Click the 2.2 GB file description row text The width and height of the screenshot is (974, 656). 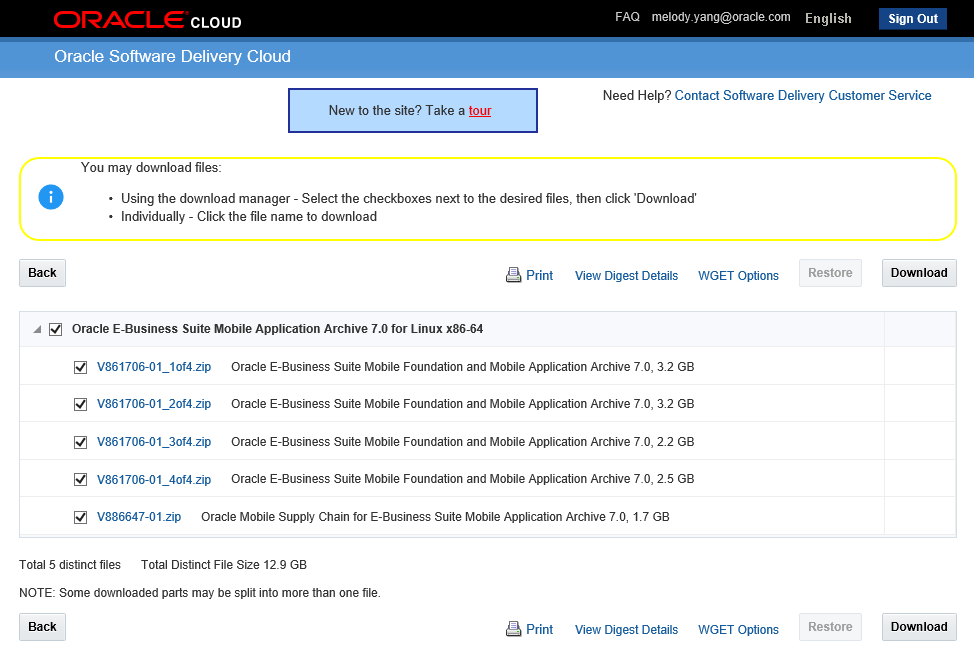click(462, 442)
